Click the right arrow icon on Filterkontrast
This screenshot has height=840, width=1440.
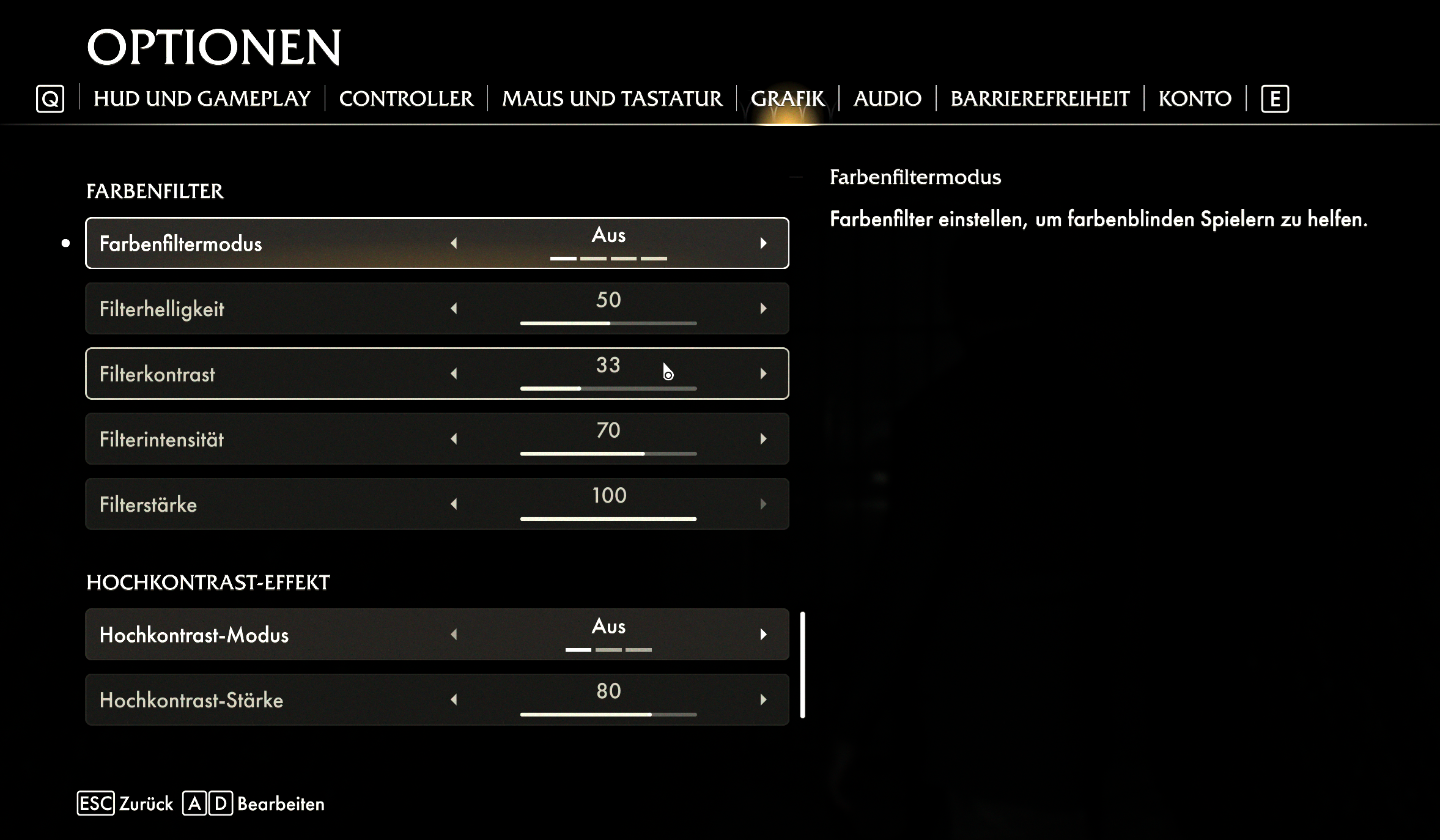(763, 374)
